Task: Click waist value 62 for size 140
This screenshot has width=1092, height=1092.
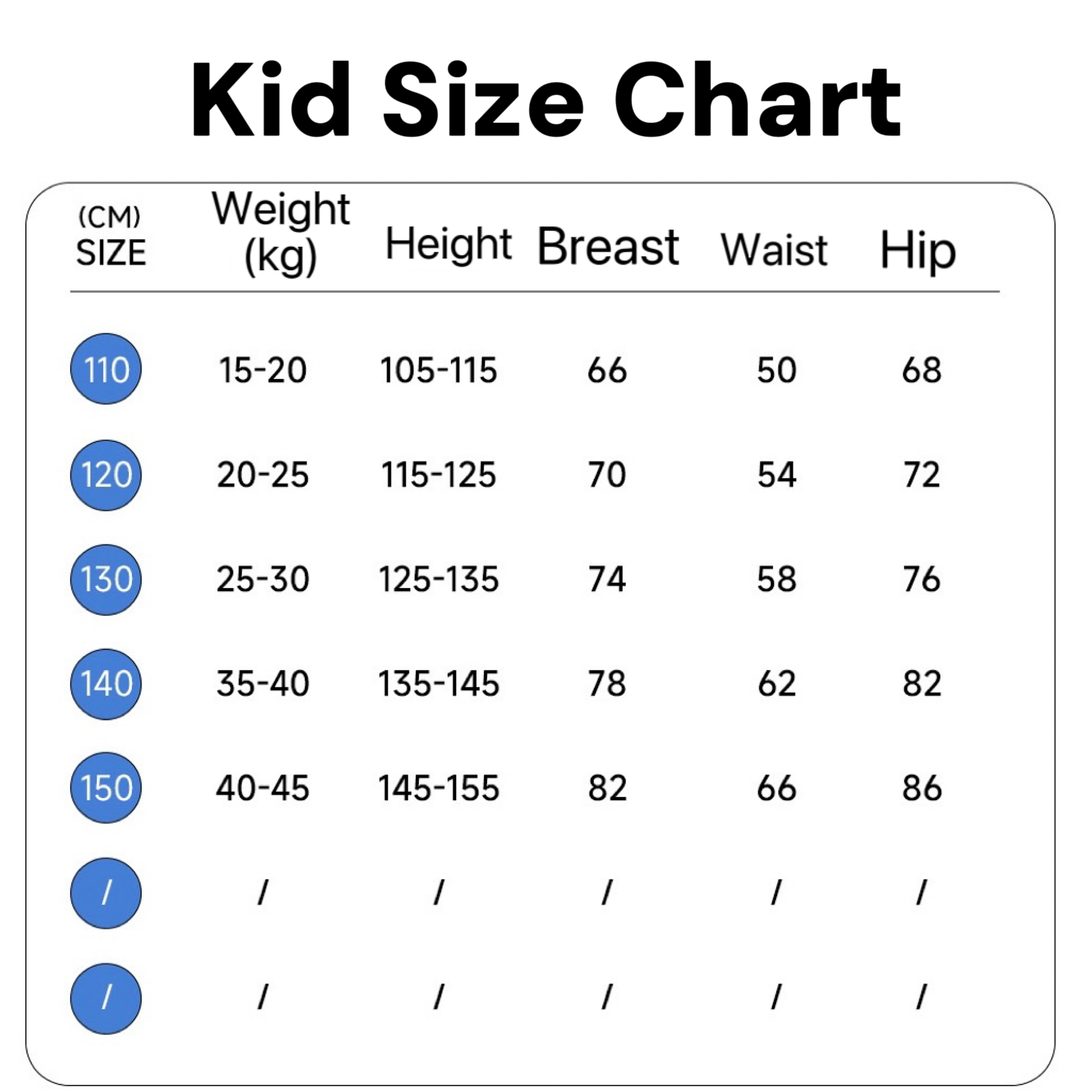Action: point(777,684)
